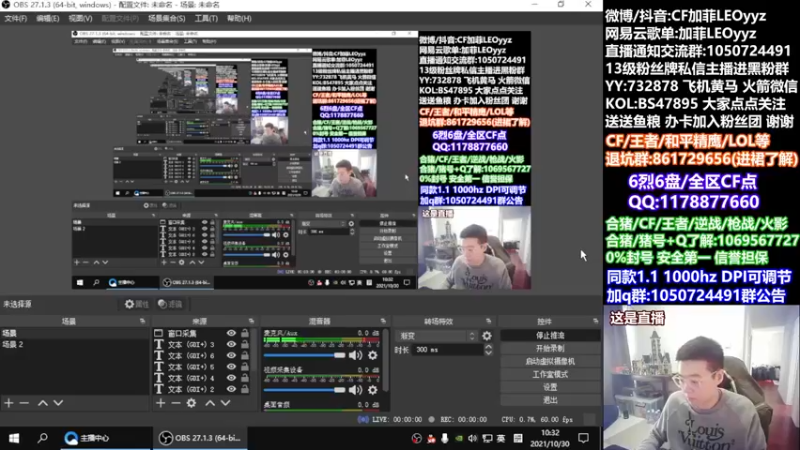Add a new scene with plus icon

[9, 403]
